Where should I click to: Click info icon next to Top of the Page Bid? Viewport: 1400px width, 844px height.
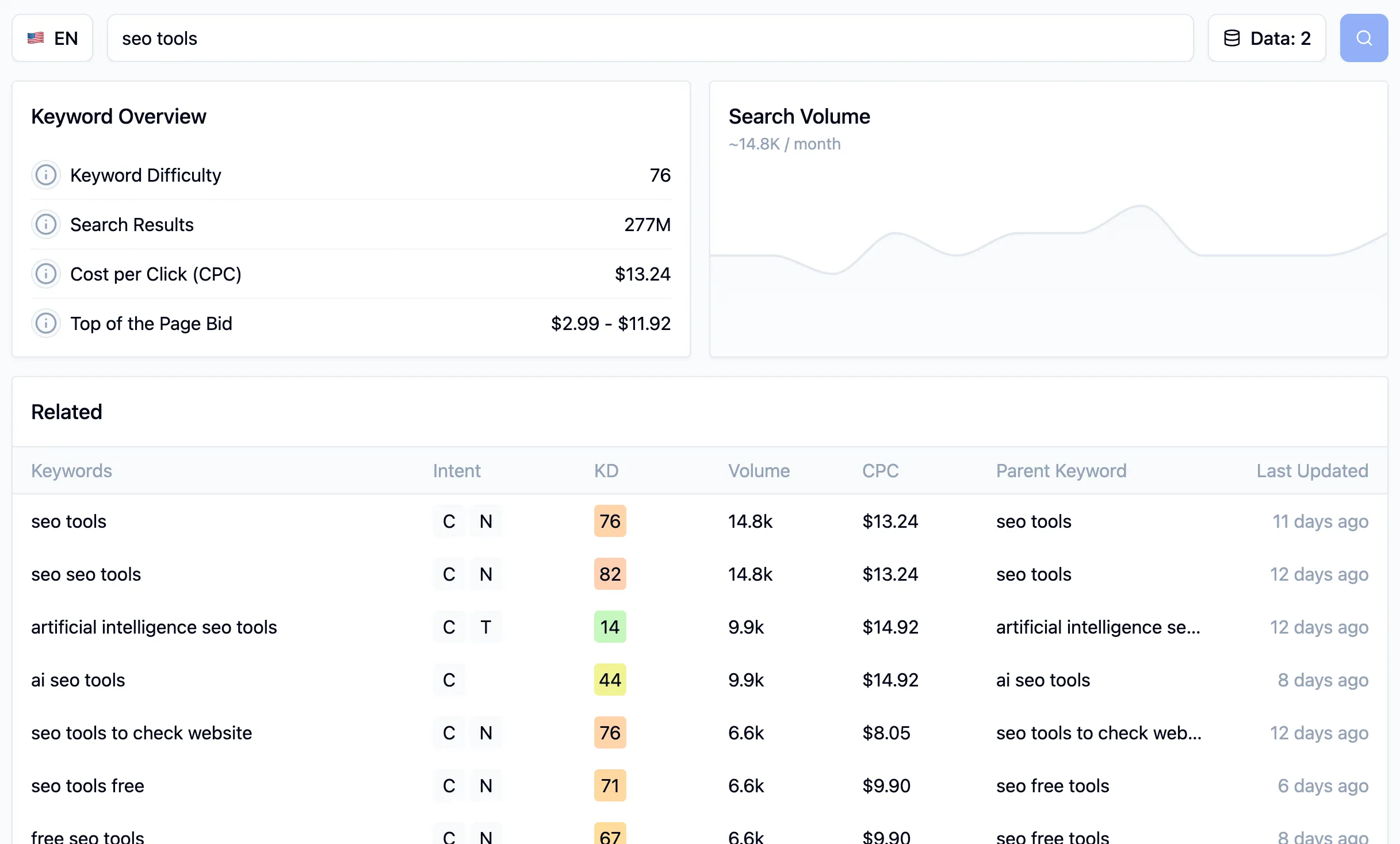point(46,323)
